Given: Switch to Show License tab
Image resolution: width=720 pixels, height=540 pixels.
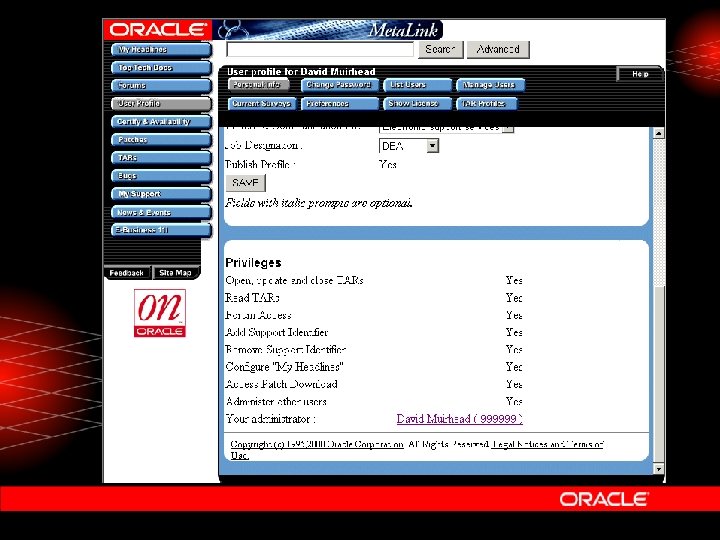Looking at the screenshot, I should [417, 104].
